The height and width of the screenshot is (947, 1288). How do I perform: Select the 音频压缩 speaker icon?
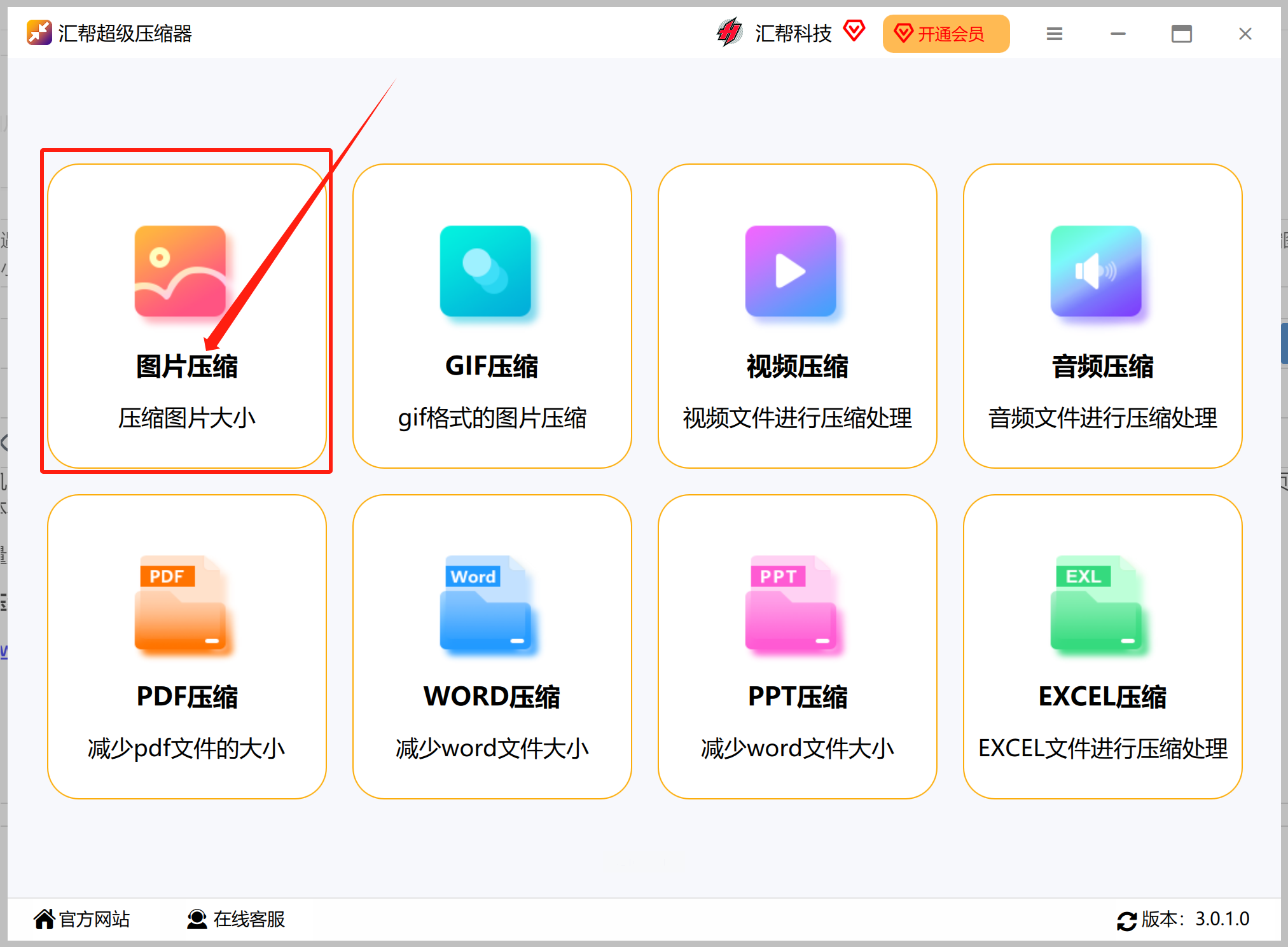[1096, 271]
